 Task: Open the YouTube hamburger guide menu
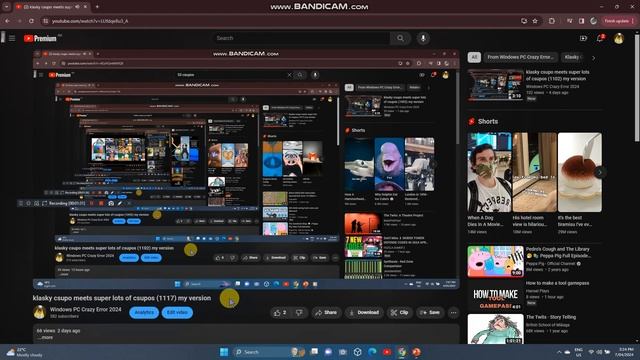click(12, 38)
